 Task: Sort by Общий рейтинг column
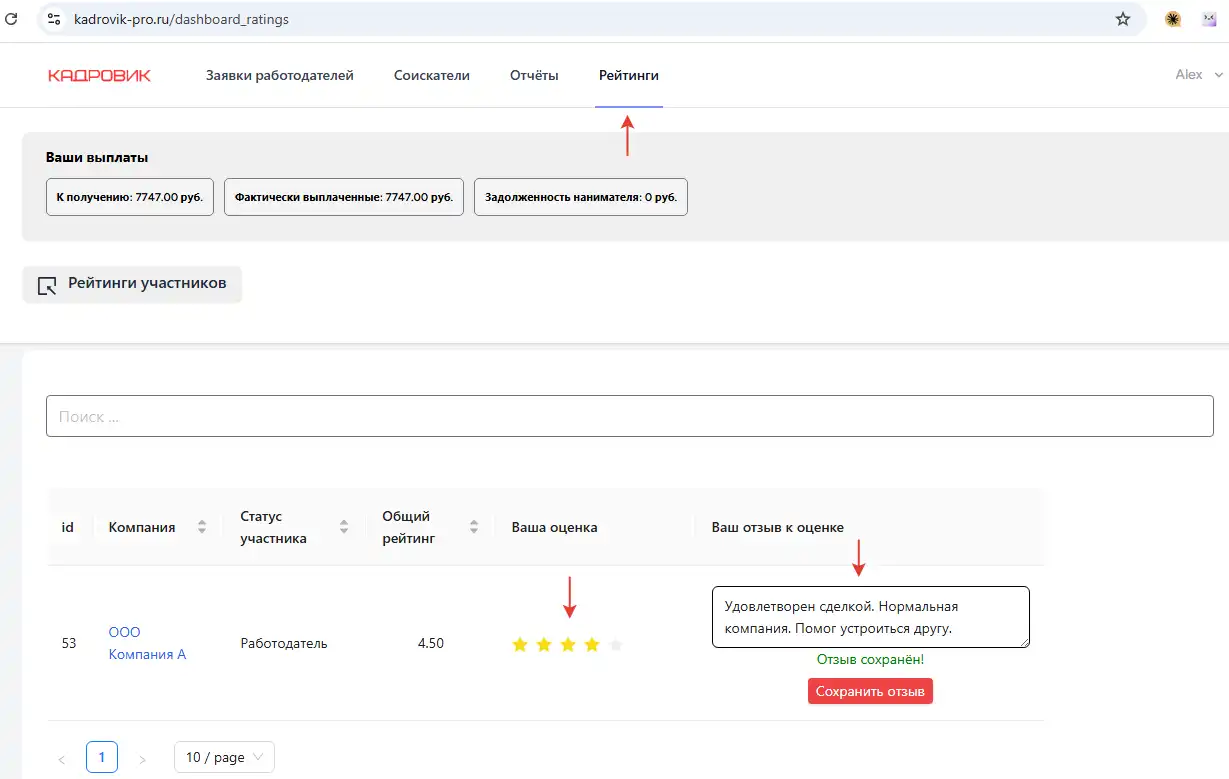click(x=474, y=527)
